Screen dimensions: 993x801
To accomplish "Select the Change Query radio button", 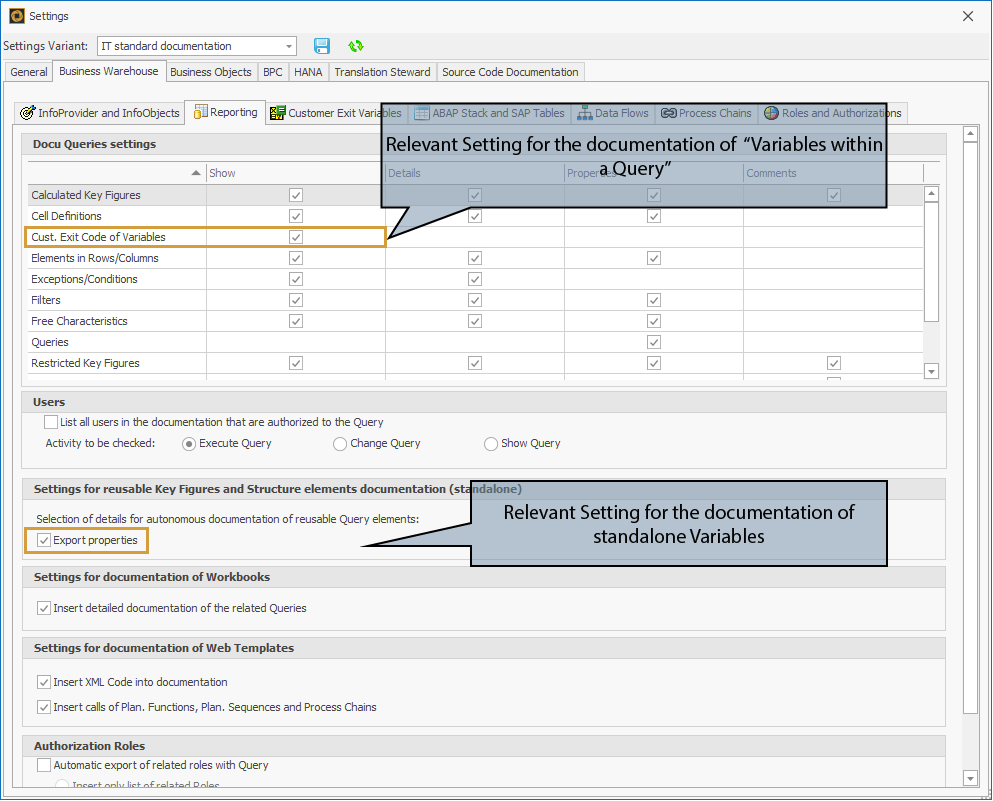I will pos(340,443).
